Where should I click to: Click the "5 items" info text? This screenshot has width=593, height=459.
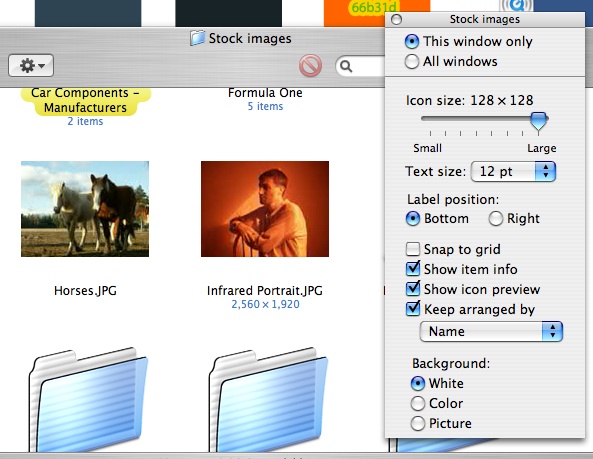265,106
